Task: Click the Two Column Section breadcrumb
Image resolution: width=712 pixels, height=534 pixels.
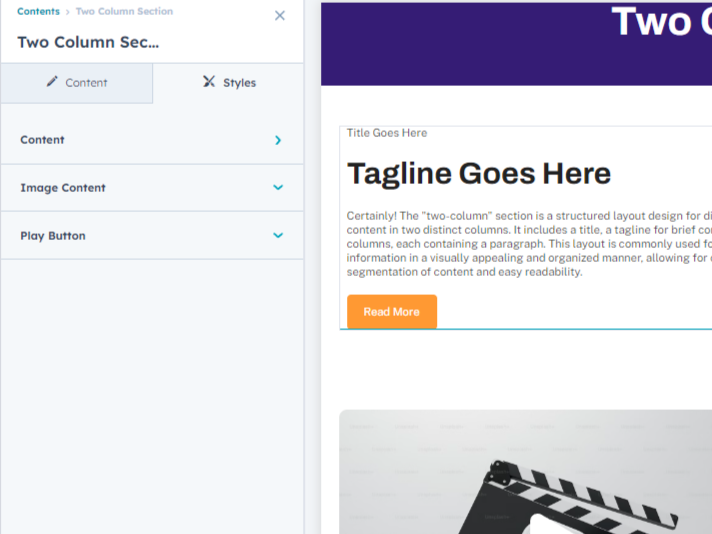Action: coord(124,12)
